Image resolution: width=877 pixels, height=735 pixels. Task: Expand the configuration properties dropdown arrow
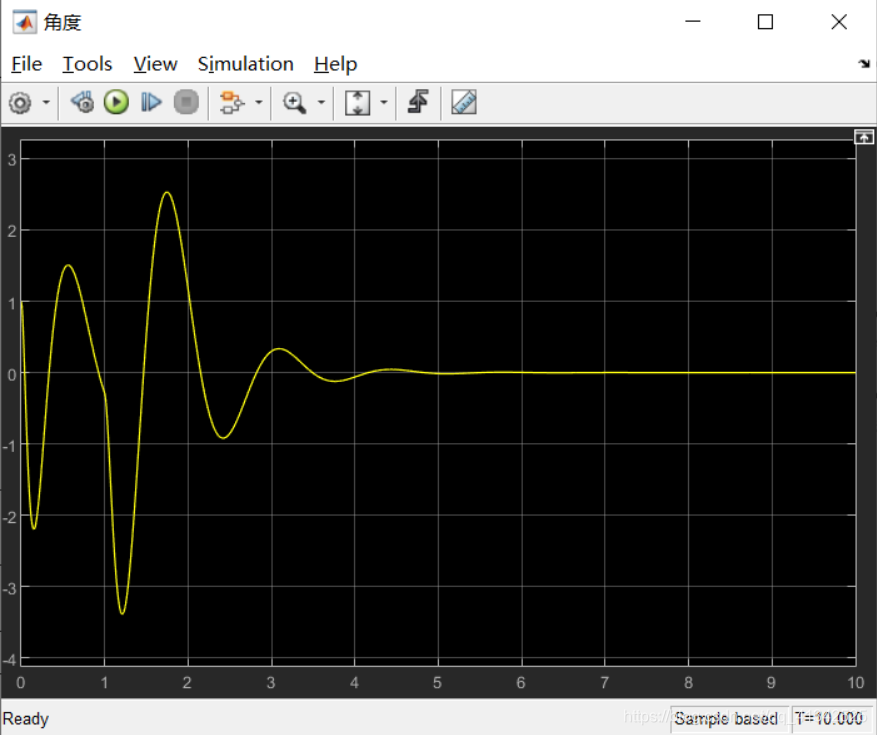[46, 103]
